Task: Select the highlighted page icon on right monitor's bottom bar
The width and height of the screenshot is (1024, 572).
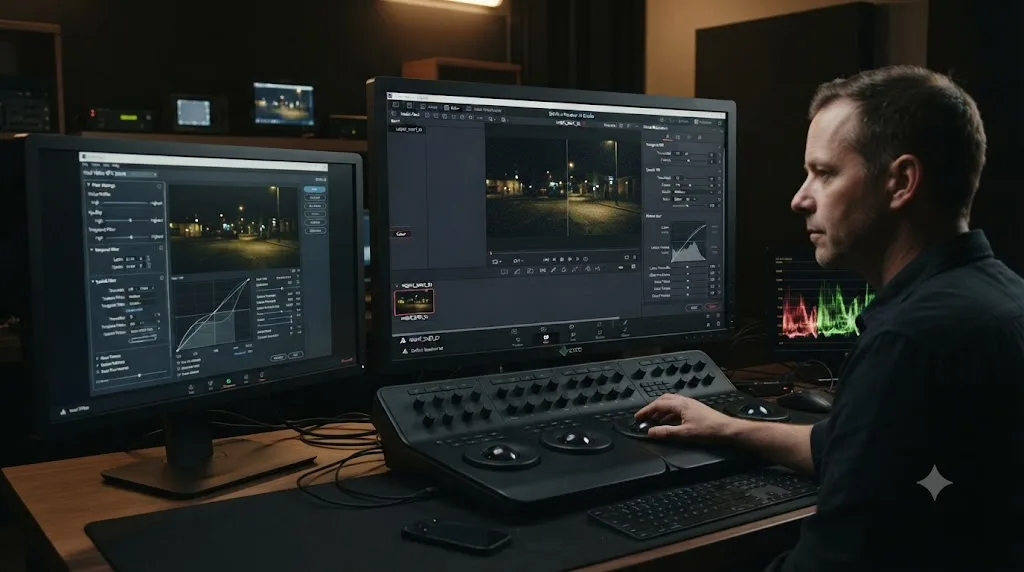Action: (x=546, y=338)
